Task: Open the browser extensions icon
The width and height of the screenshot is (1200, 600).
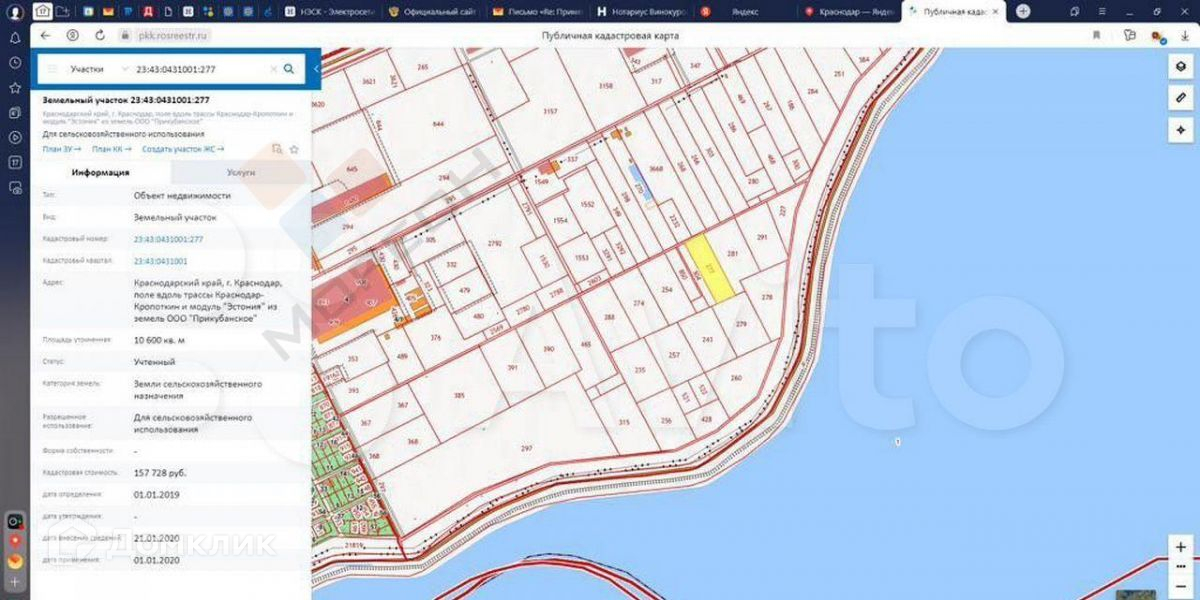Action: (1129, 35)
